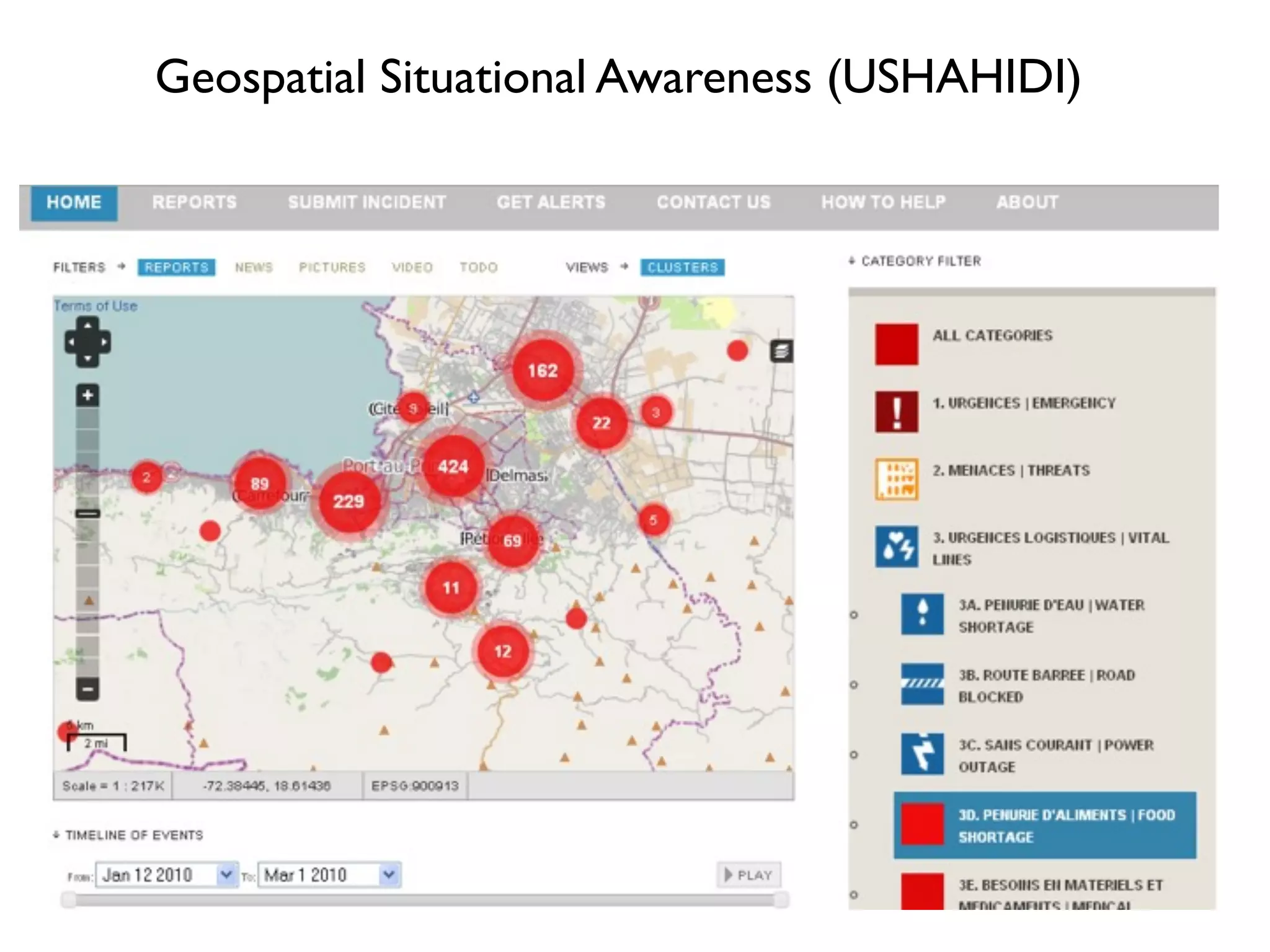Image resolution: width=1270 pixels, height=952 pixels.
Task: Click the Food Shortage red swatch
Action: point(922,824)
